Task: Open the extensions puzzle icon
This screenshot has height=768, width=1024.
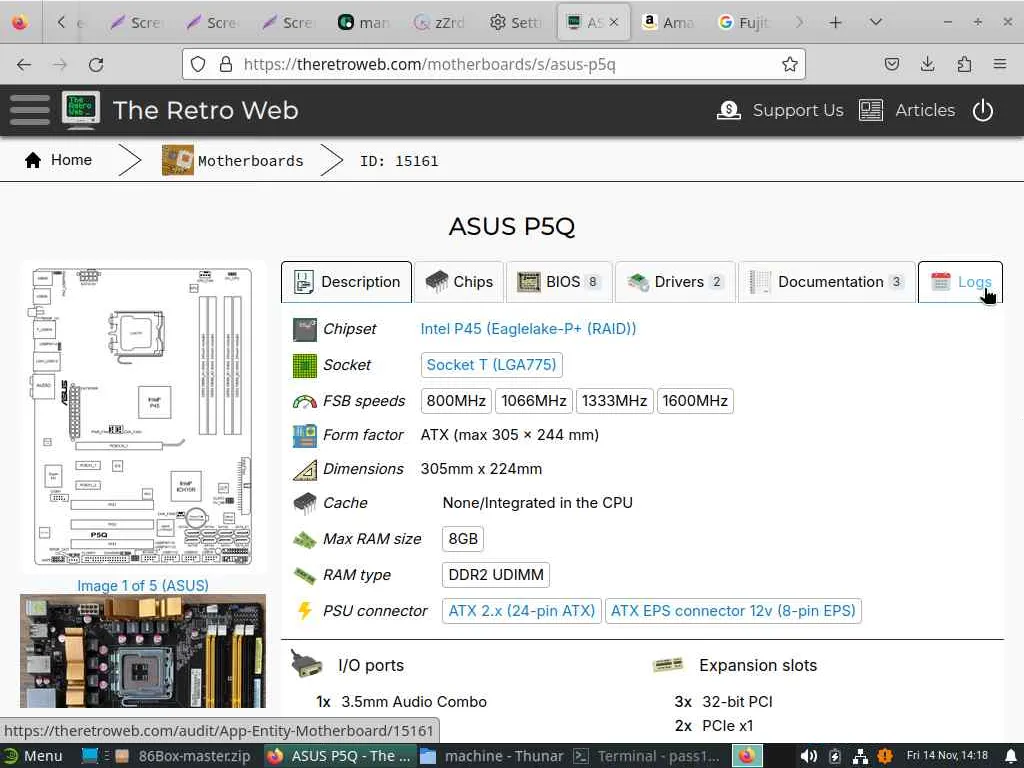Action: click(964, 64)
